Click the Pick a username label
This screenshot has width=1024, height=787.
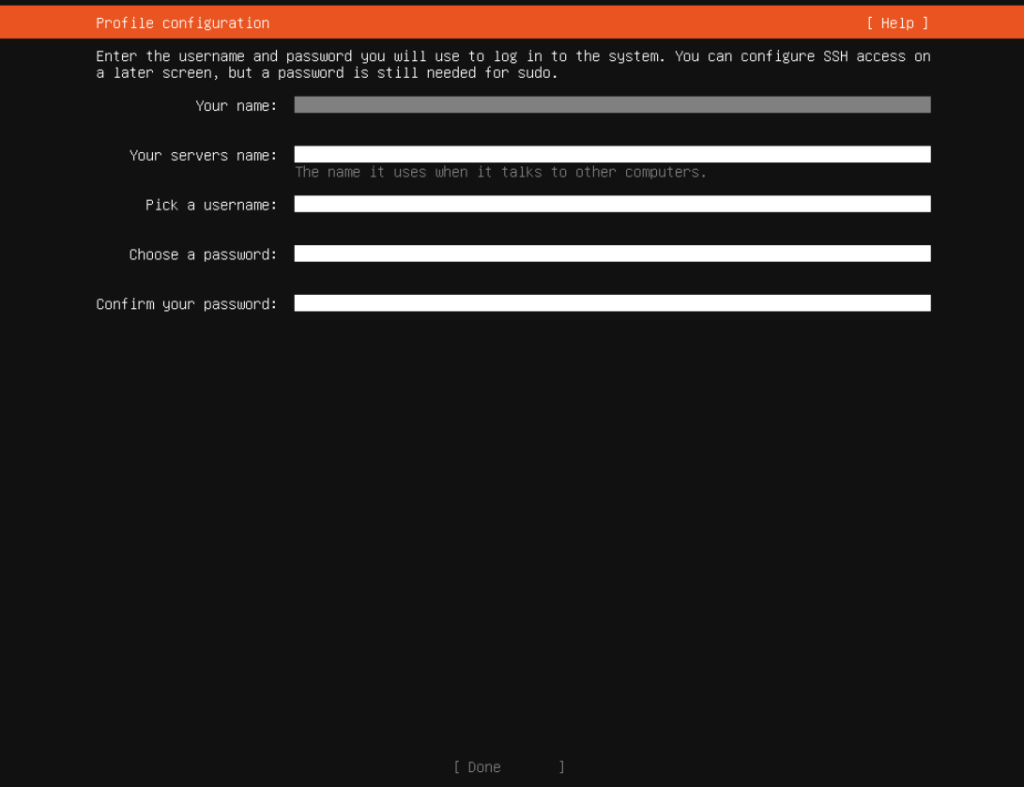tap(212, 204)
